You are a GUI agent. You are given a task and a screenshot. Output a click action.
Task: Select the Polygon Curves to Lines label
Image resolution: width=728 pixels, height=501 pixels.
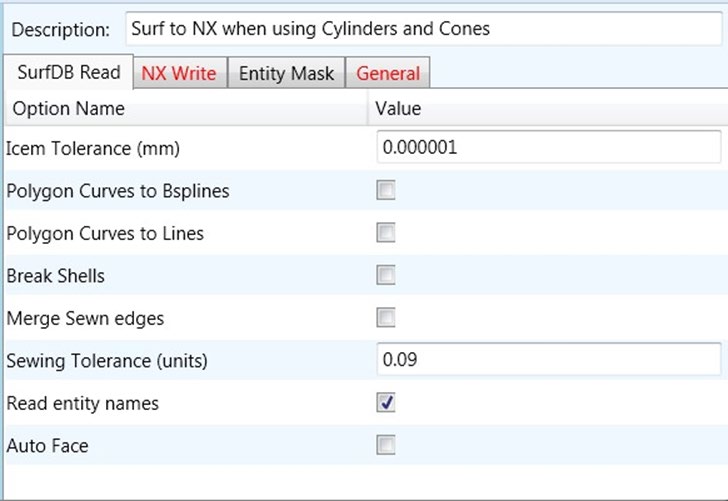coord(105,233)
